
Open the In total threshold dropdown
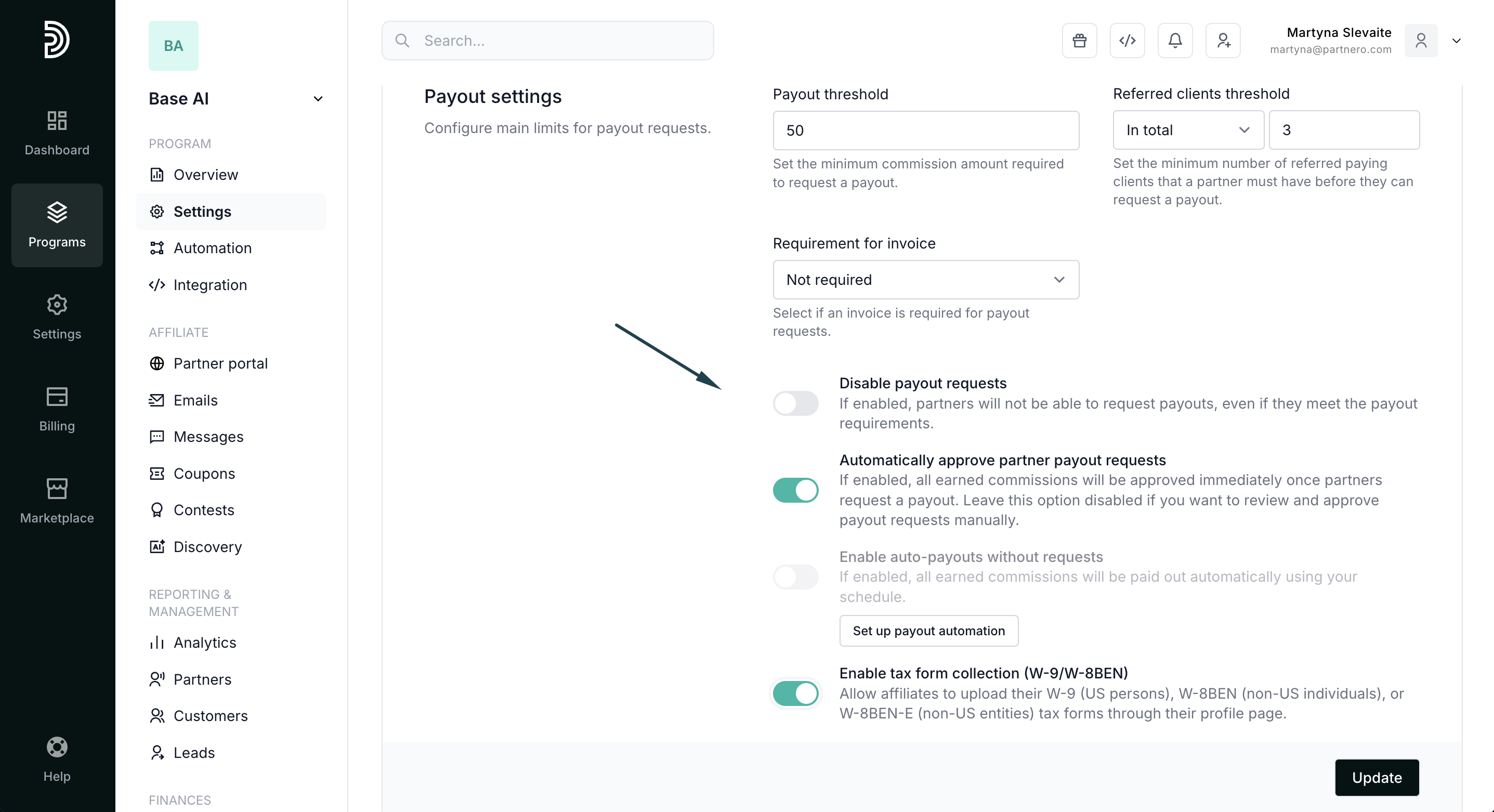pos(1187,130)
